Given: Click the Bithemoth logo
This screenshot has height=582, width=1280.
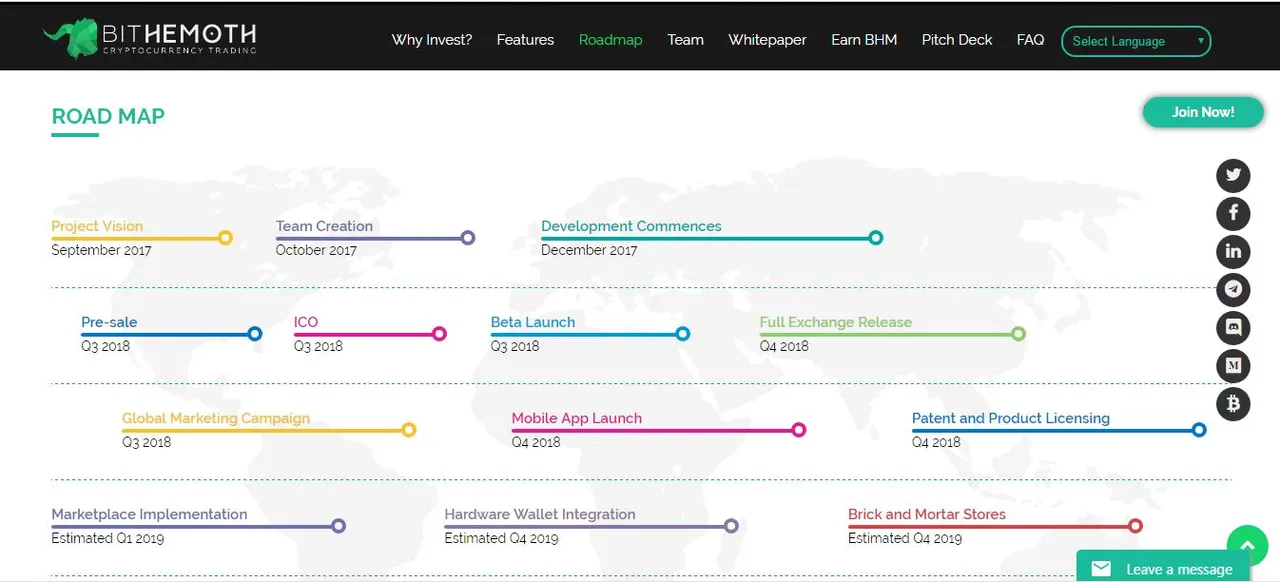Looking at the screenshot, I should (150, 39).
